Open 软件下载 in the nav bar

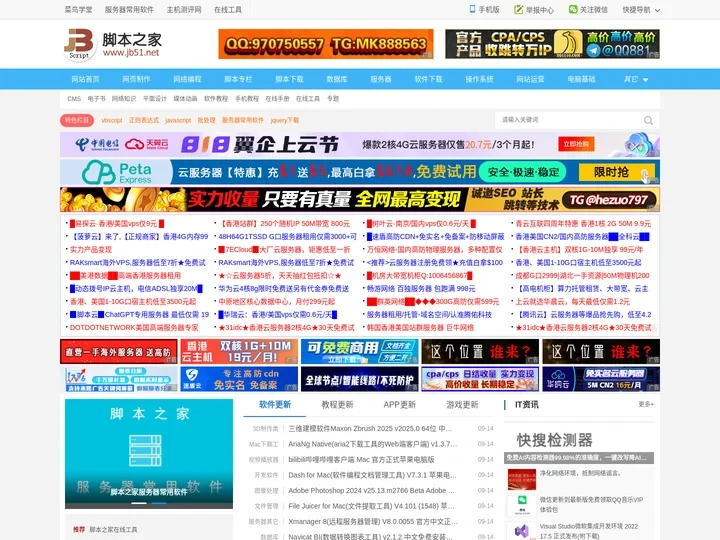pos(428,79)
